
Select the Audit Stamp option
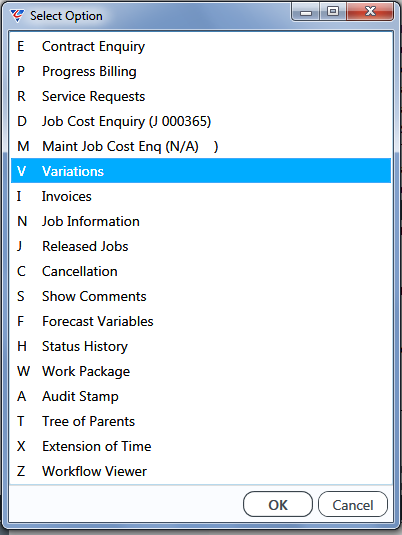click(x=201, y=396)
